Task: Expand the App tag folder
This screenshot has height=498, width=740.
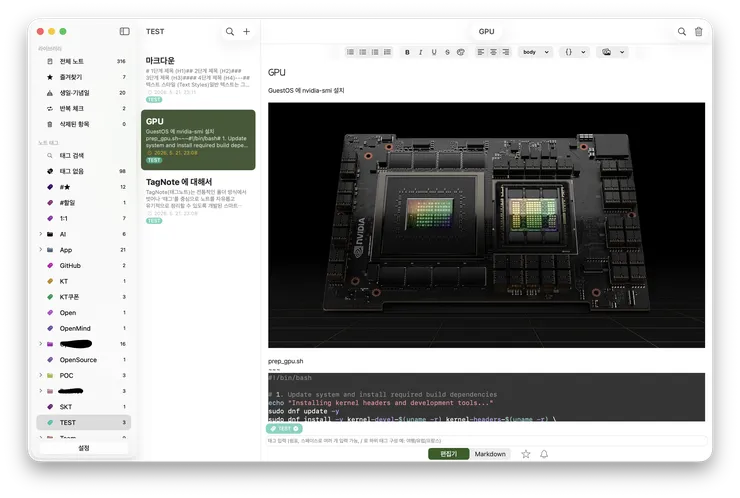Action: 41,250
